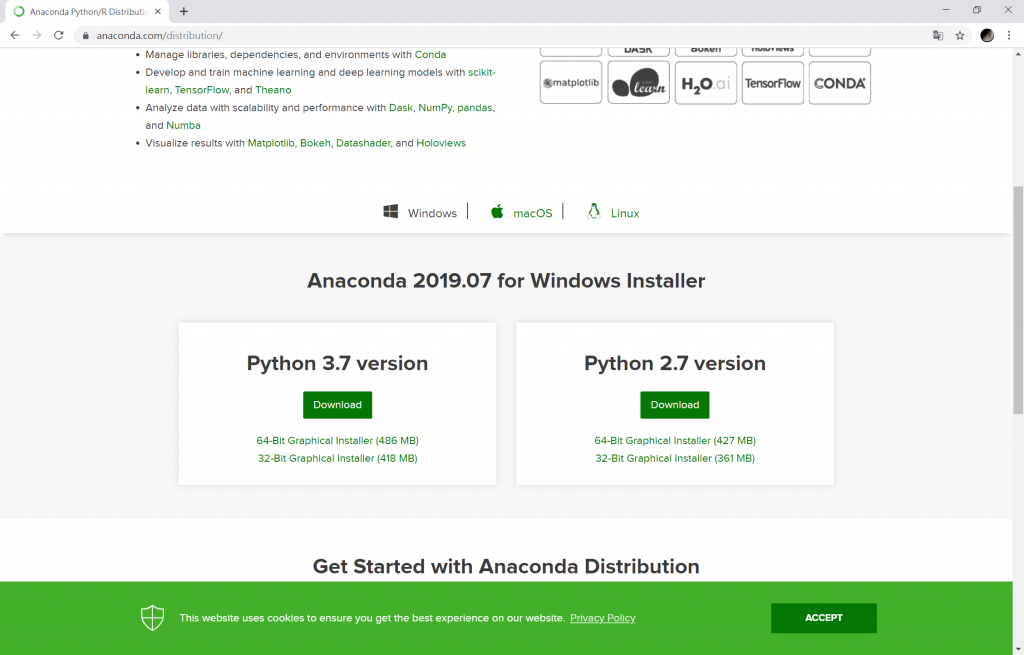Viewport: 1024px width, 655px height.
Task: Select the macOS installer tab
Action: [x=521, y=212]
